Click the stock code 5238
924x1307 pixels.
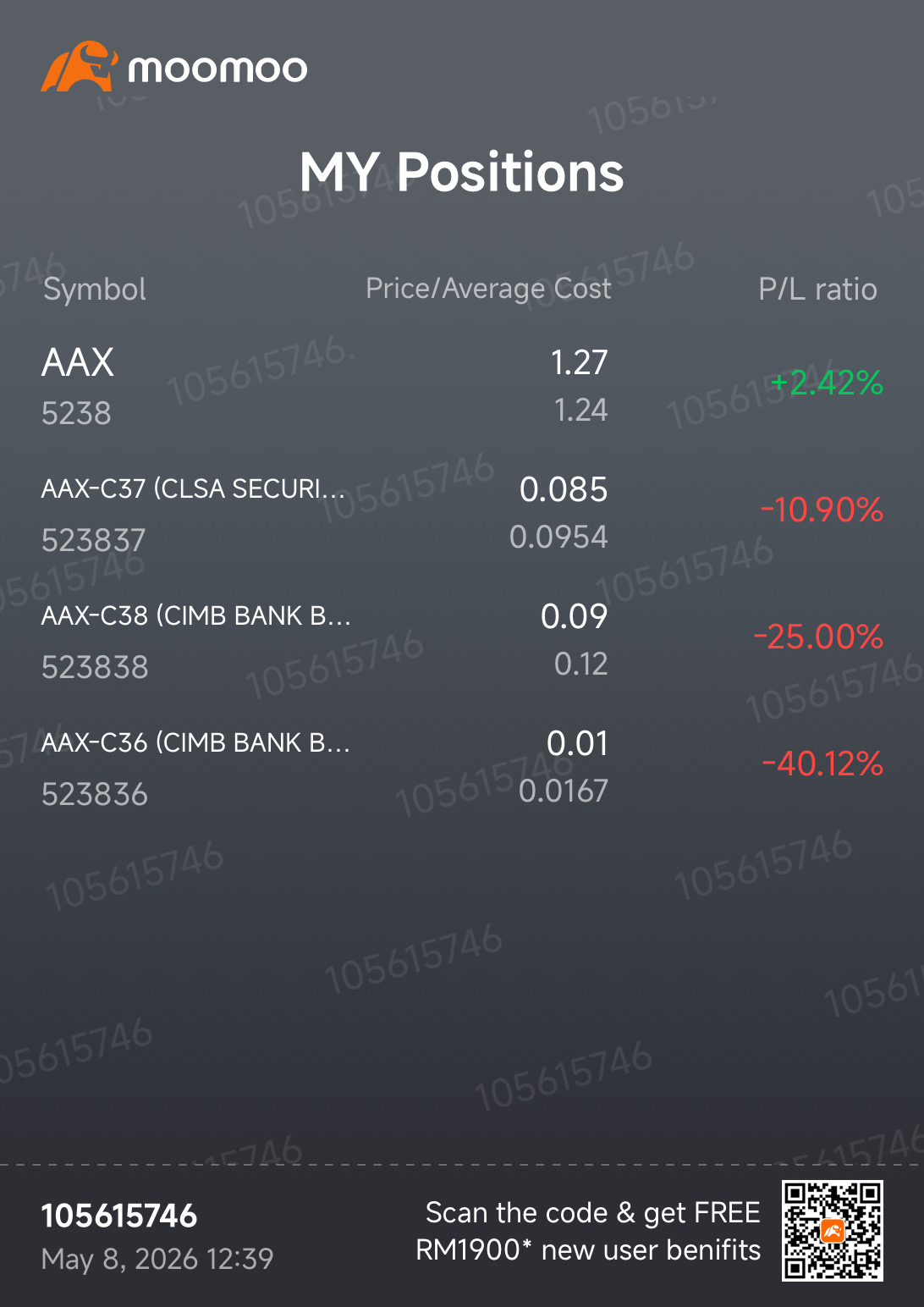tap(76, 413)
